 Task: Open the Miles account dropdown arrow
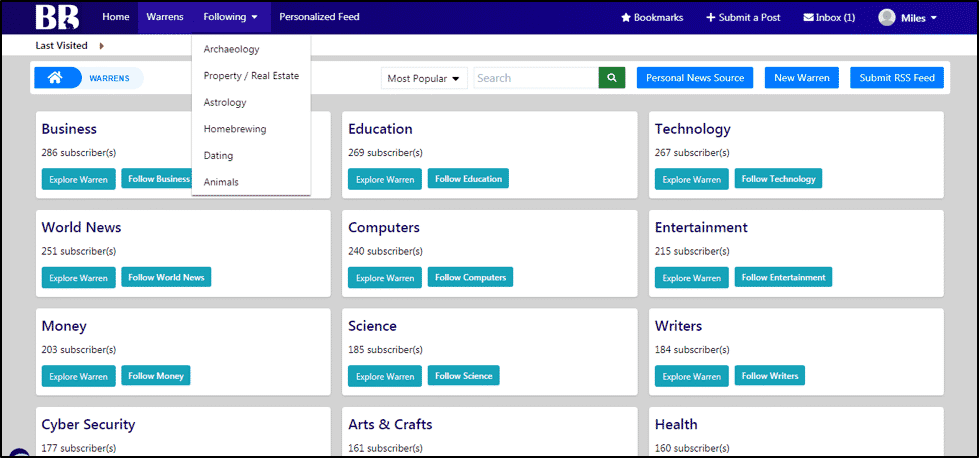(934, 18)
